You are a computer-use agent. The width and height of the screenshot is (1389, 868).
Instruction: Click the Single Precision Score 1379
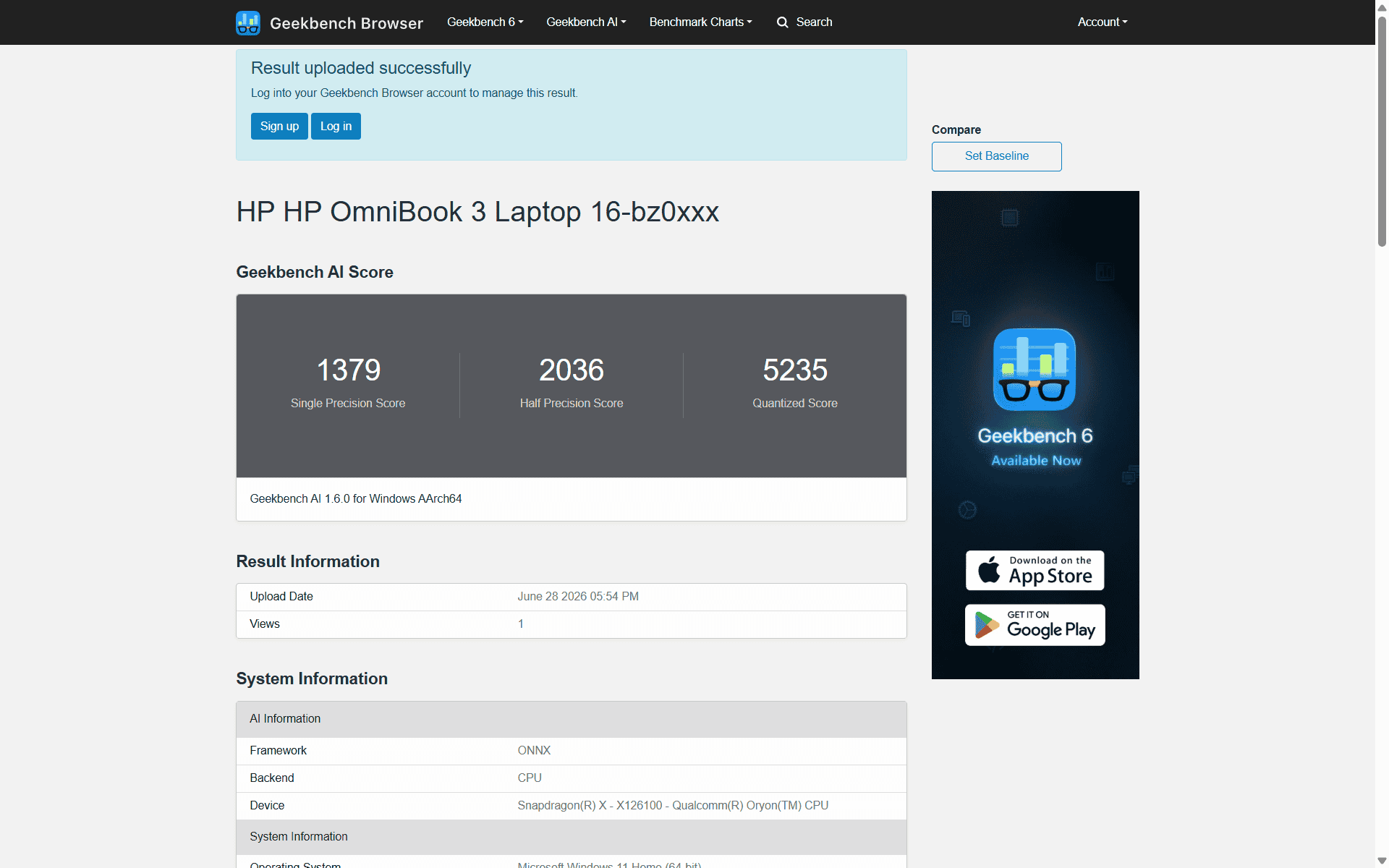click(348, 370)
